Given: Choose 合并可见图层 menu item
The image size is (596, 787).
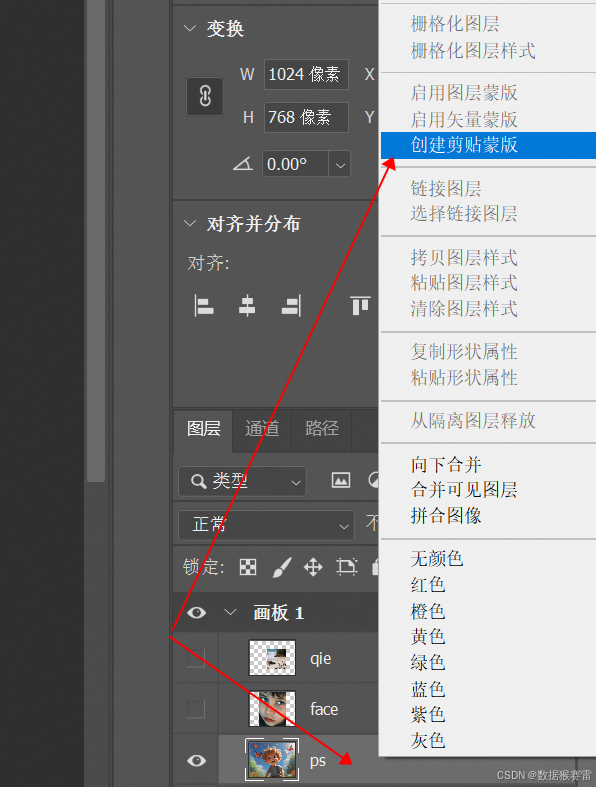Looking at the screenshot, I should click(464, 490).
